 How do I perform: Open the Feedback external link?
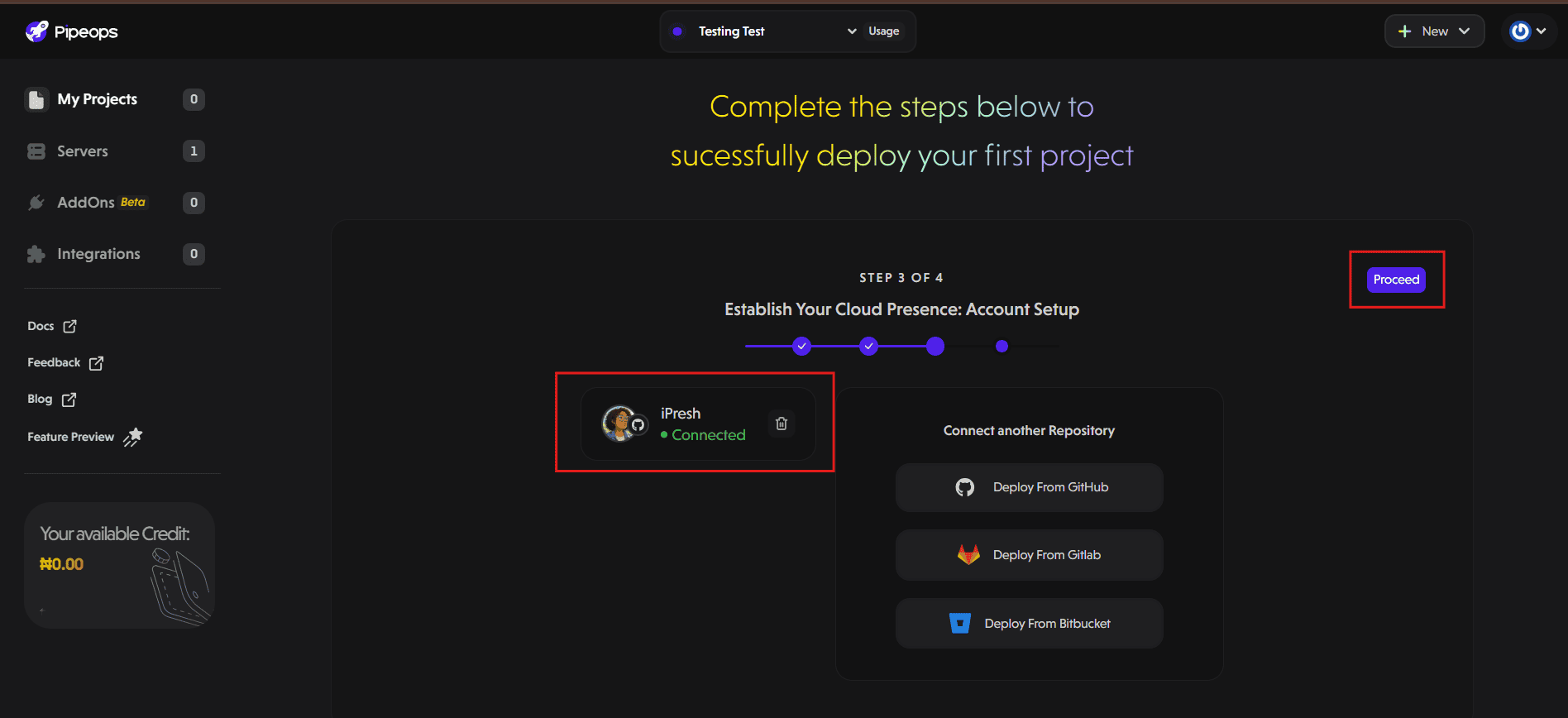click(65, 362)
